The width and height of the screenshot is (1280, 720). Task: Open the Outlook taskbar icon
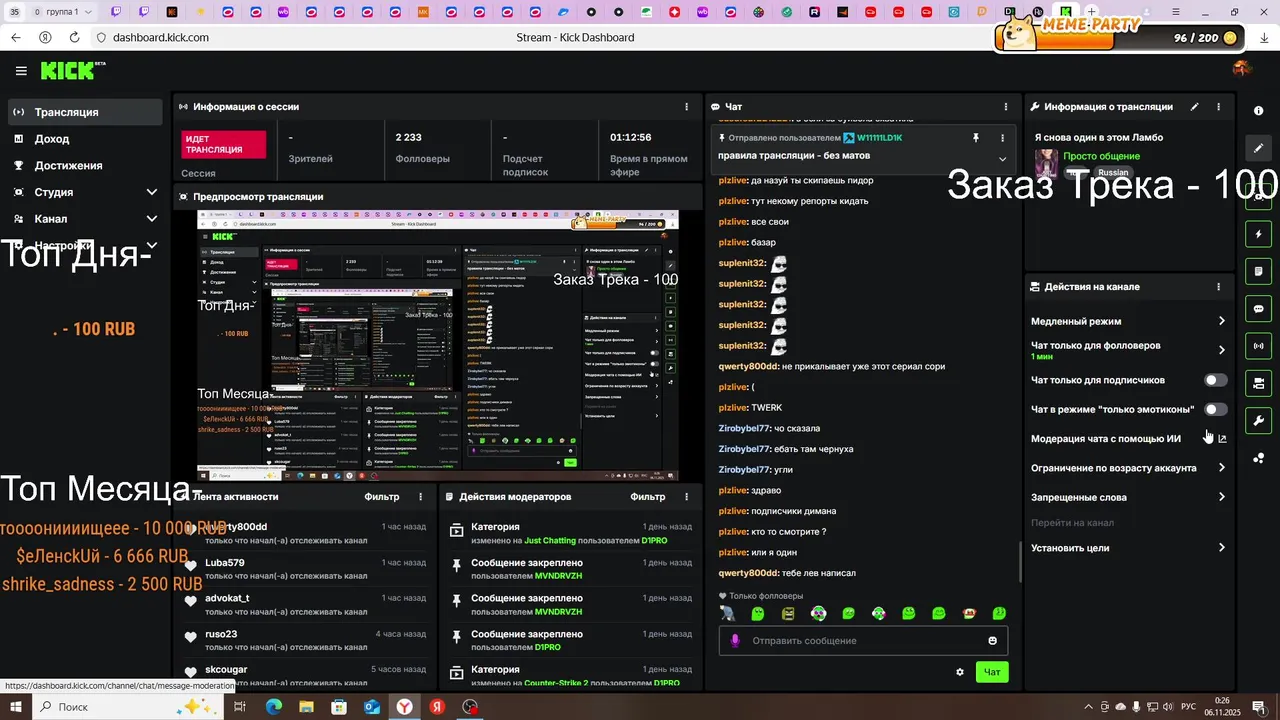[372, 707]
